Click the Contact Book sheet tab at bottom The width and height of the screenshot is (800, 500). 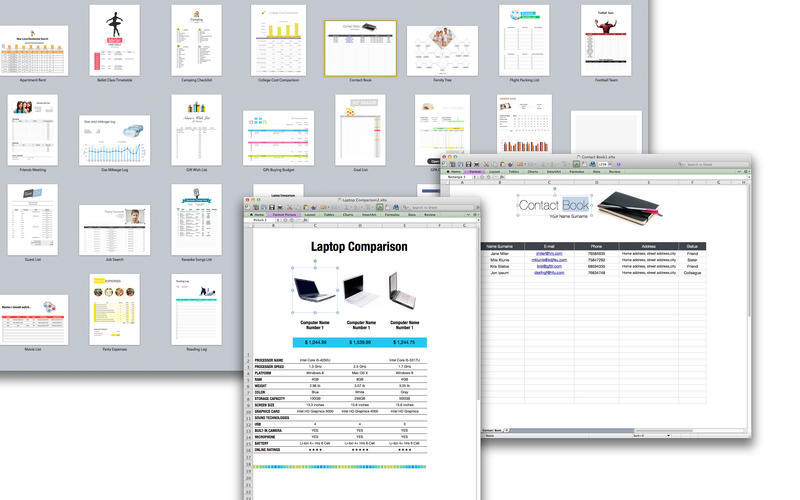coord(493,431)
